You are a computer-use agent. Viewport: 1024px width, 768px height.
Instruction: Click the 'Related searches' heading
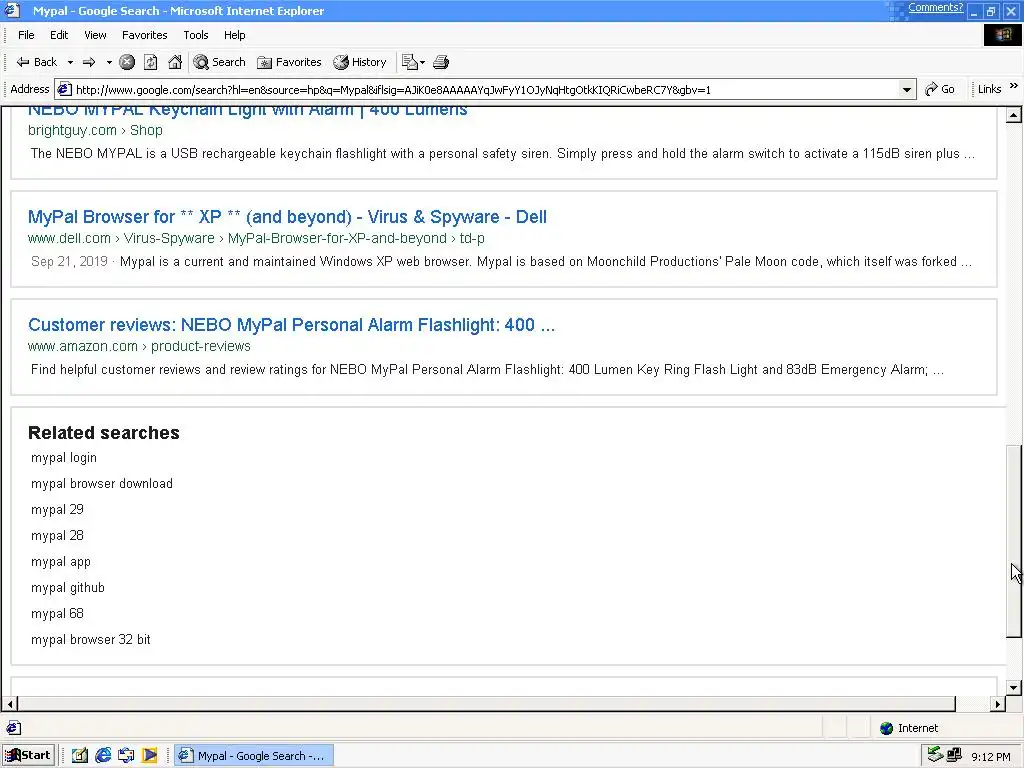pos(104,432)
